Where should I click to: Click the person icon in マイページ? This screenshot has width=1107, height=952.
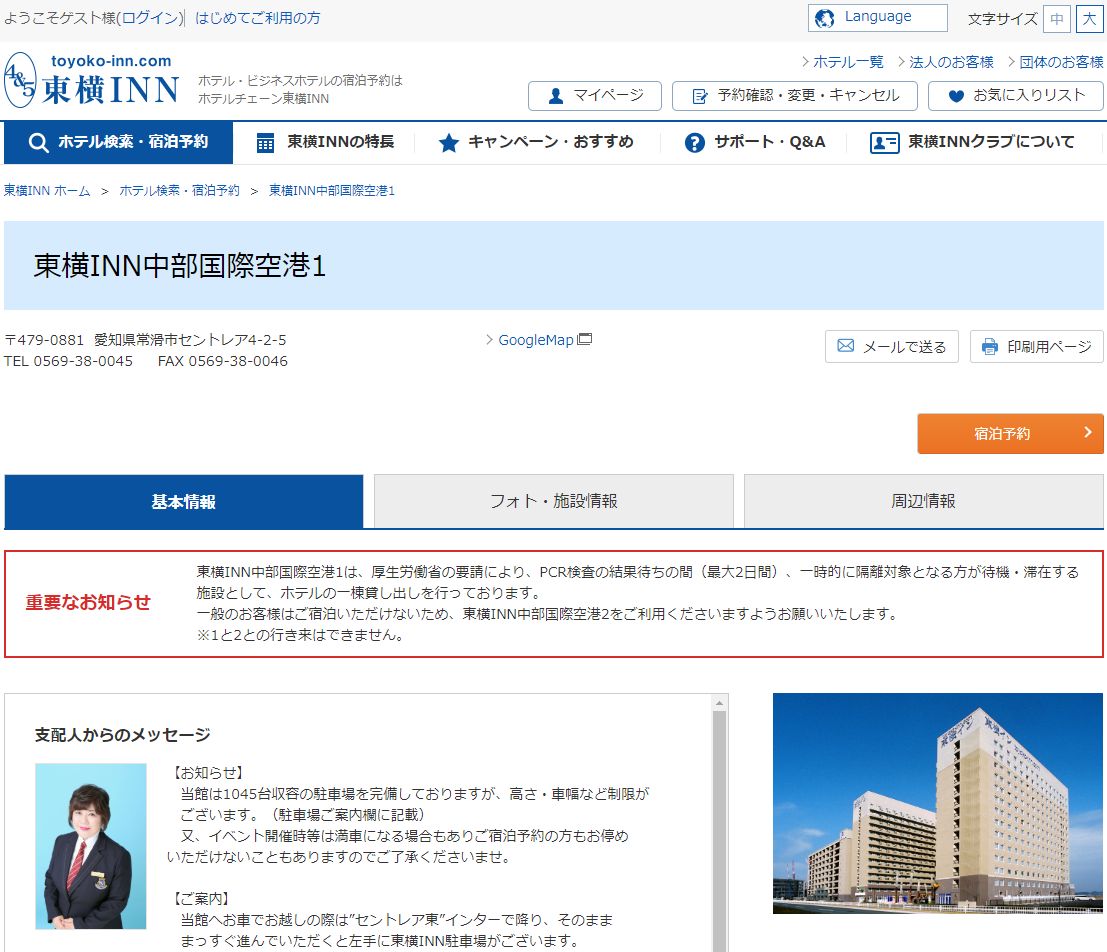point(556,96)
